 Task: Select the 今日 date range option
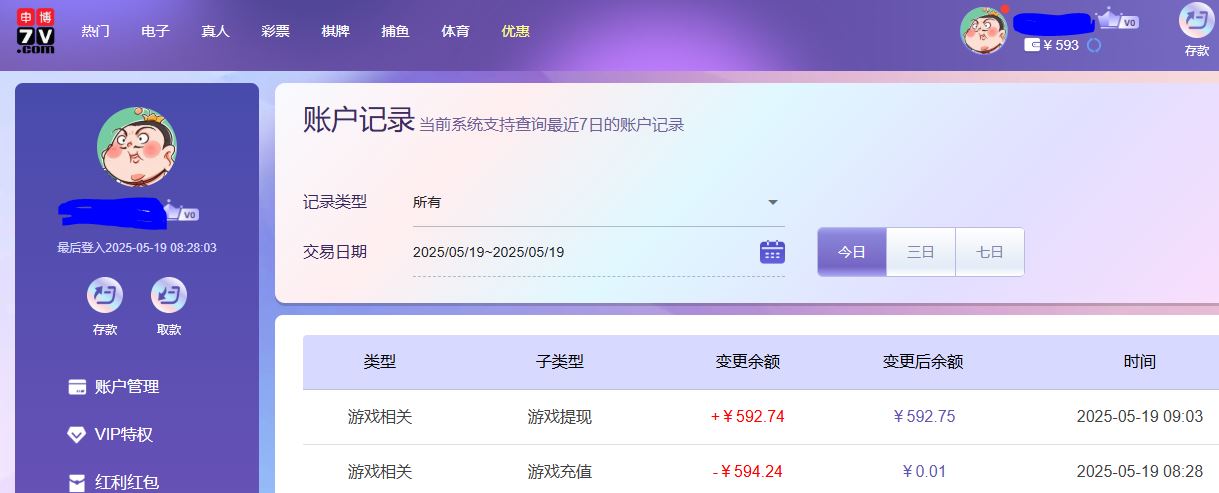tap(852, 252)
